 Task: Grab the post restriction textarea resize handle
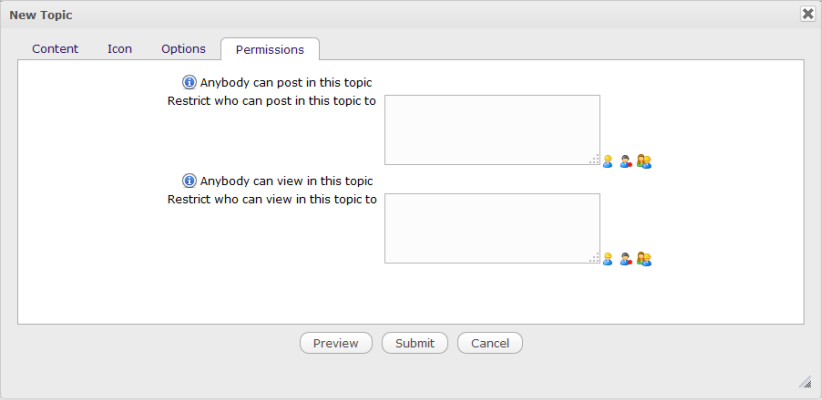pos(595,160)
